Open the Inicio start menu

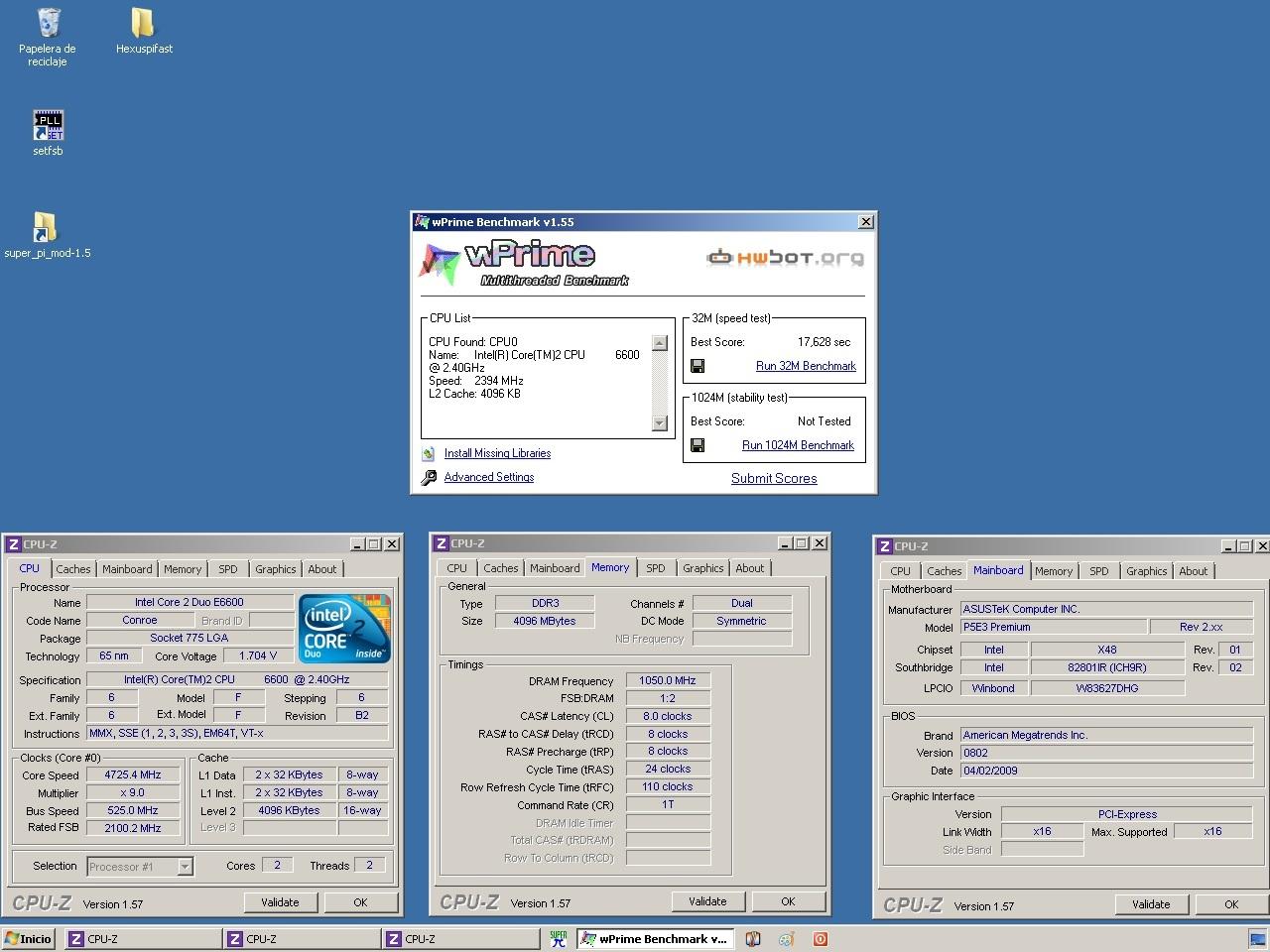(29, 938)
